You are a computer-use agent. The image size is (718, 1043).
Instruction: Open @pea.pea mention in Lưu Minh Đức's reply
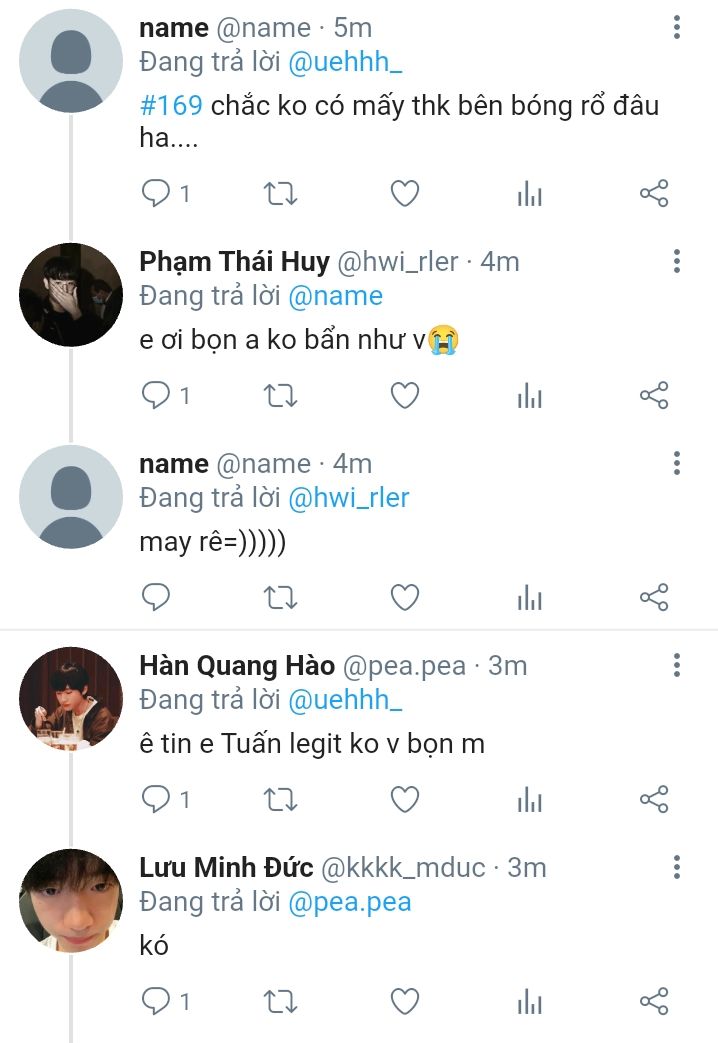click(x=350, y=901)
